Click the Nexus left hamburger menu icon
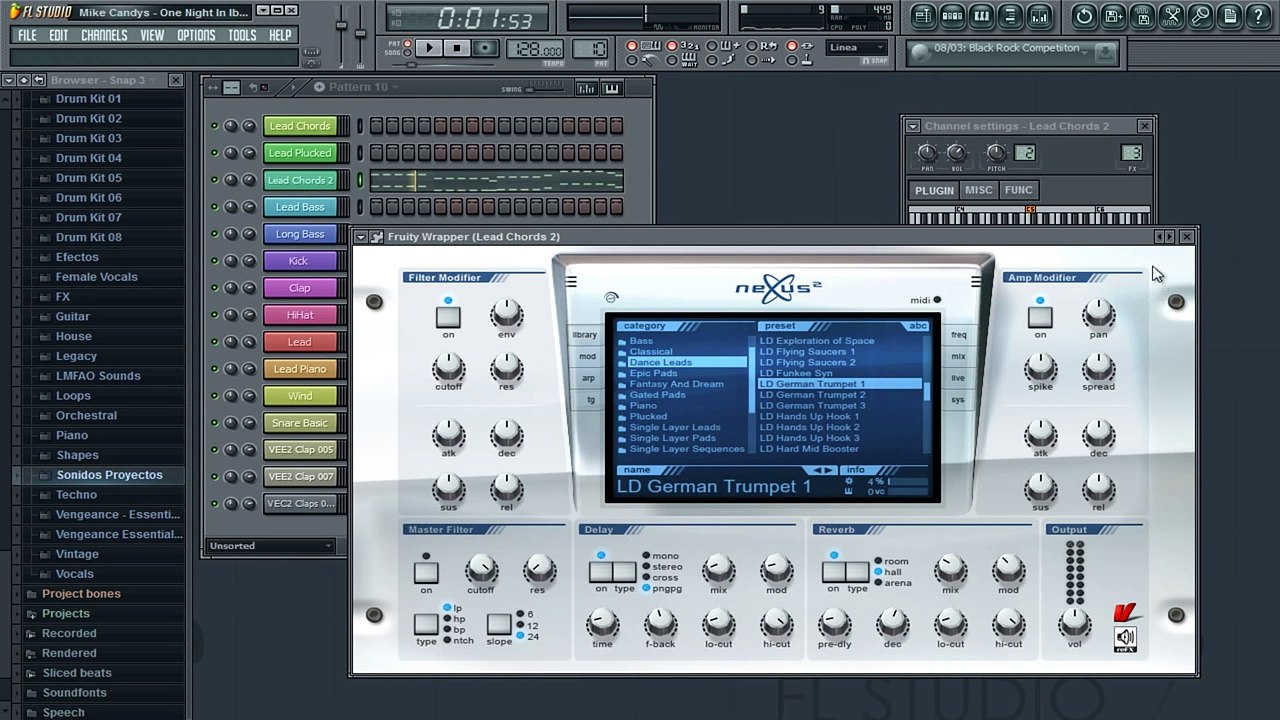The width and height of the screenshot is (1280, 720). click(x=571, y=282)
